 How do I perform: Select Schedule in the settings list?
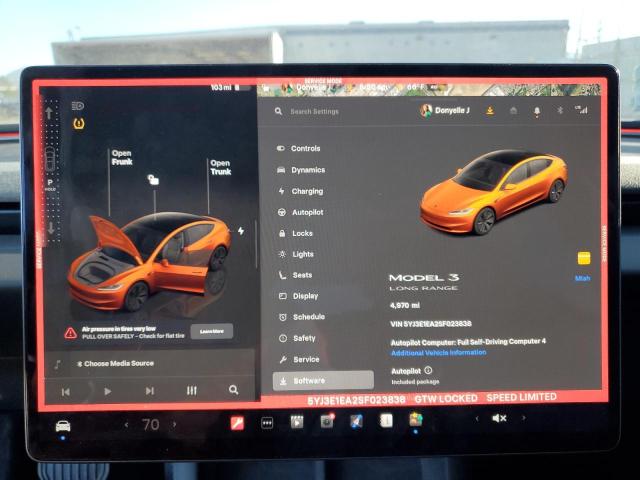302,317
